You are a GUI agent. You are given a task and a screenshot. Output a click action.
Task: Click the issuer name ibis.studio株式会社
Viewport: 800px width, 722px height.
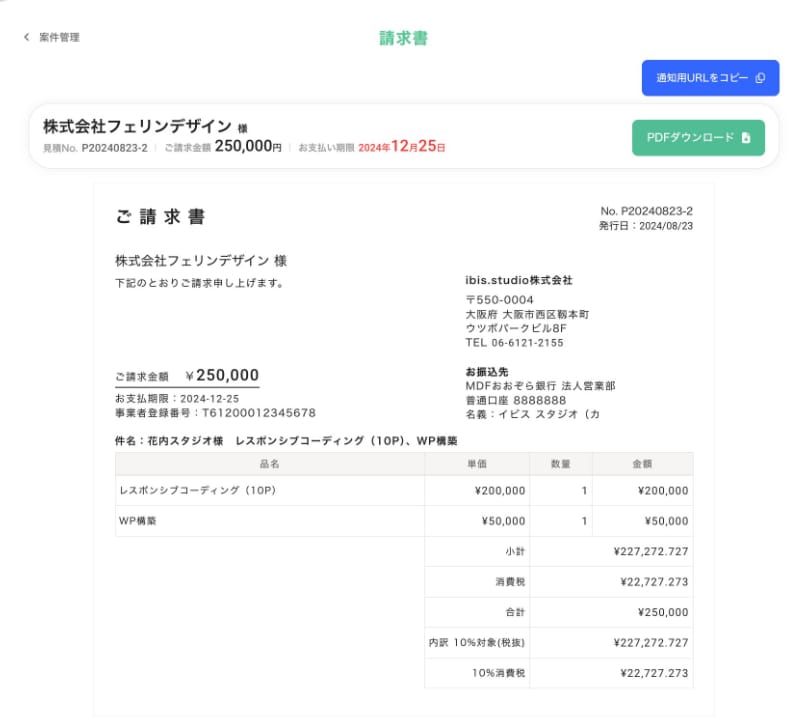pyautogui.click(x=519, y=280)
